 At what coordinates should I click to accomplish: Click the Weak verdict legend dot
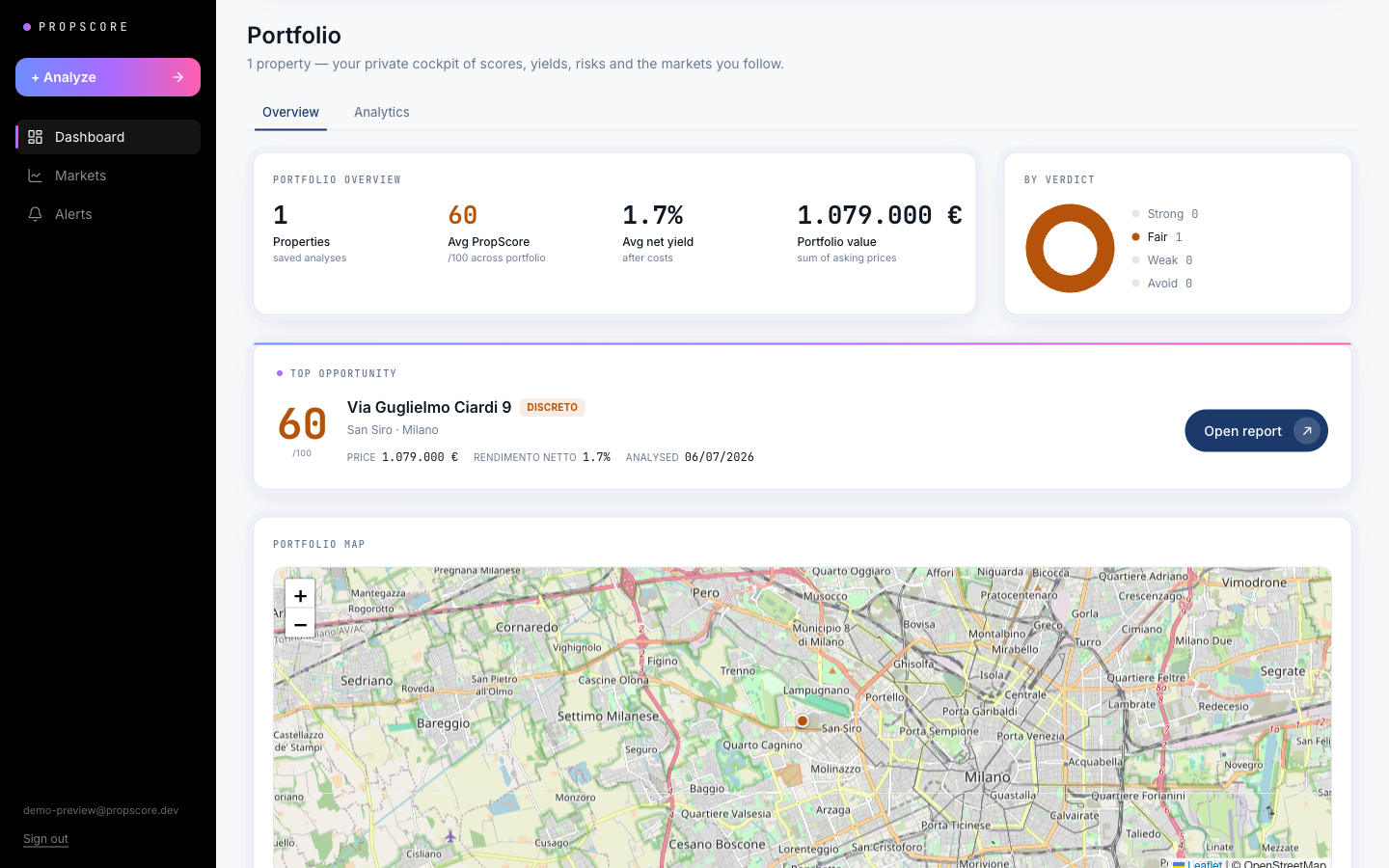[1135, 260]
